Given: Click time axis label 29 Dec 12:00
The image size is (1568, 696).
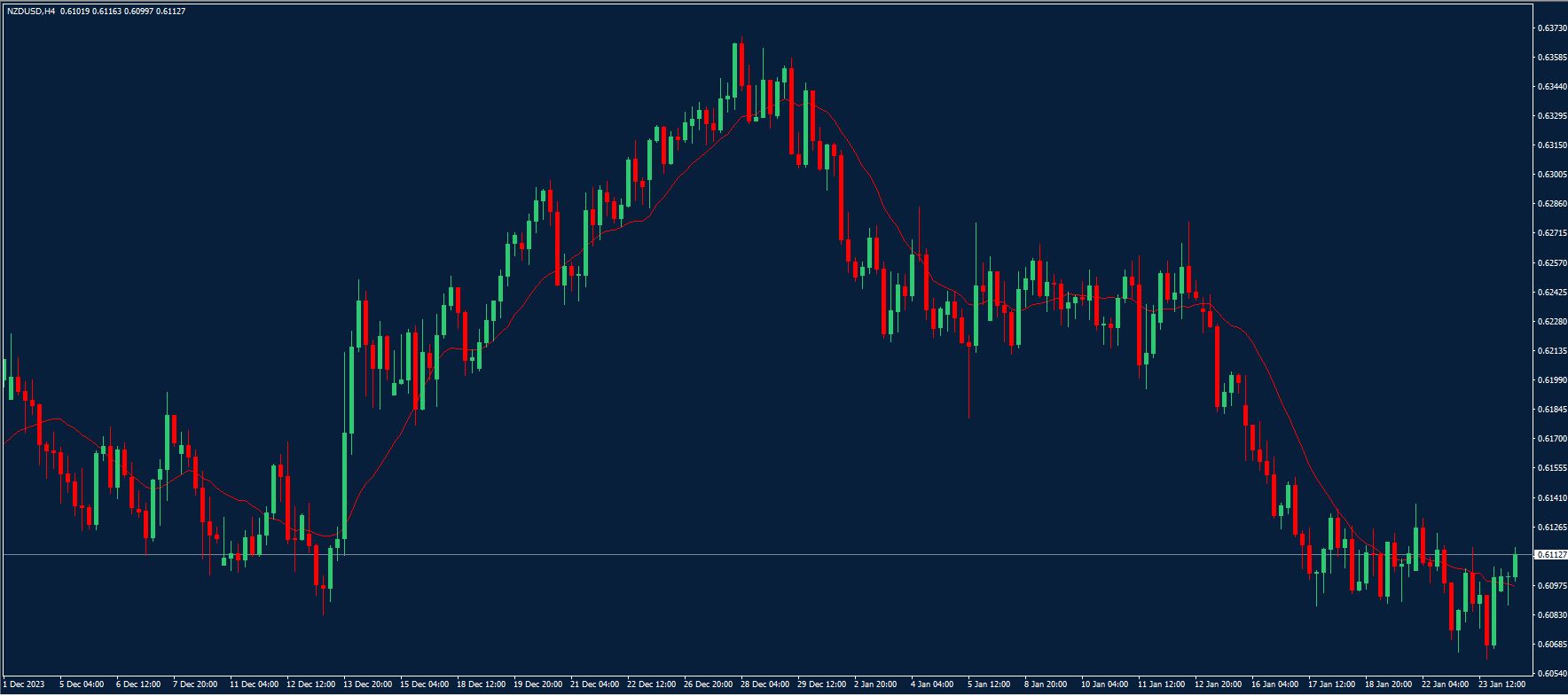Looking at the screenshot, I should [821, 684].
